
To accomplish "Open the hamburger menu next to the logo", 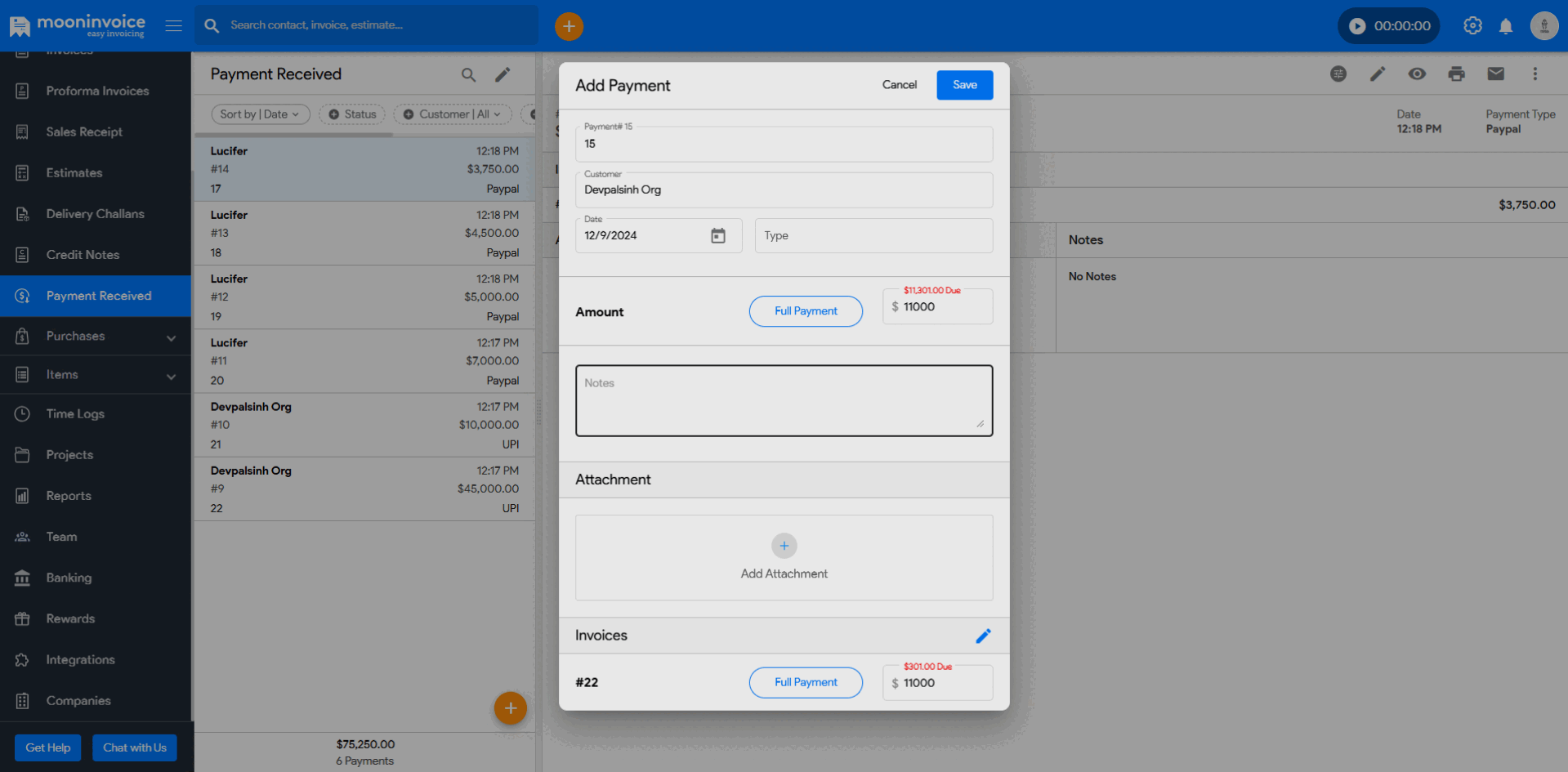I will (173, 25).
